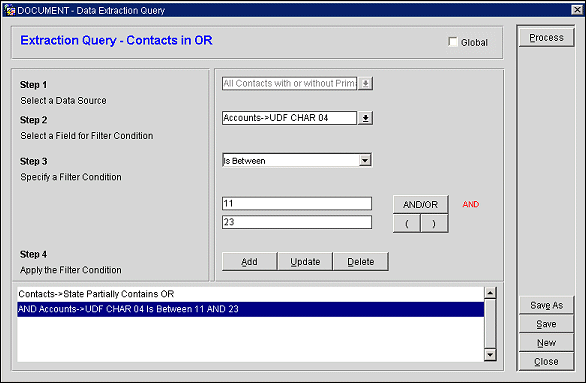This screenshot has width=586, height=383.
Task: Insert a closing parenthesis
Action: [434, 224]
